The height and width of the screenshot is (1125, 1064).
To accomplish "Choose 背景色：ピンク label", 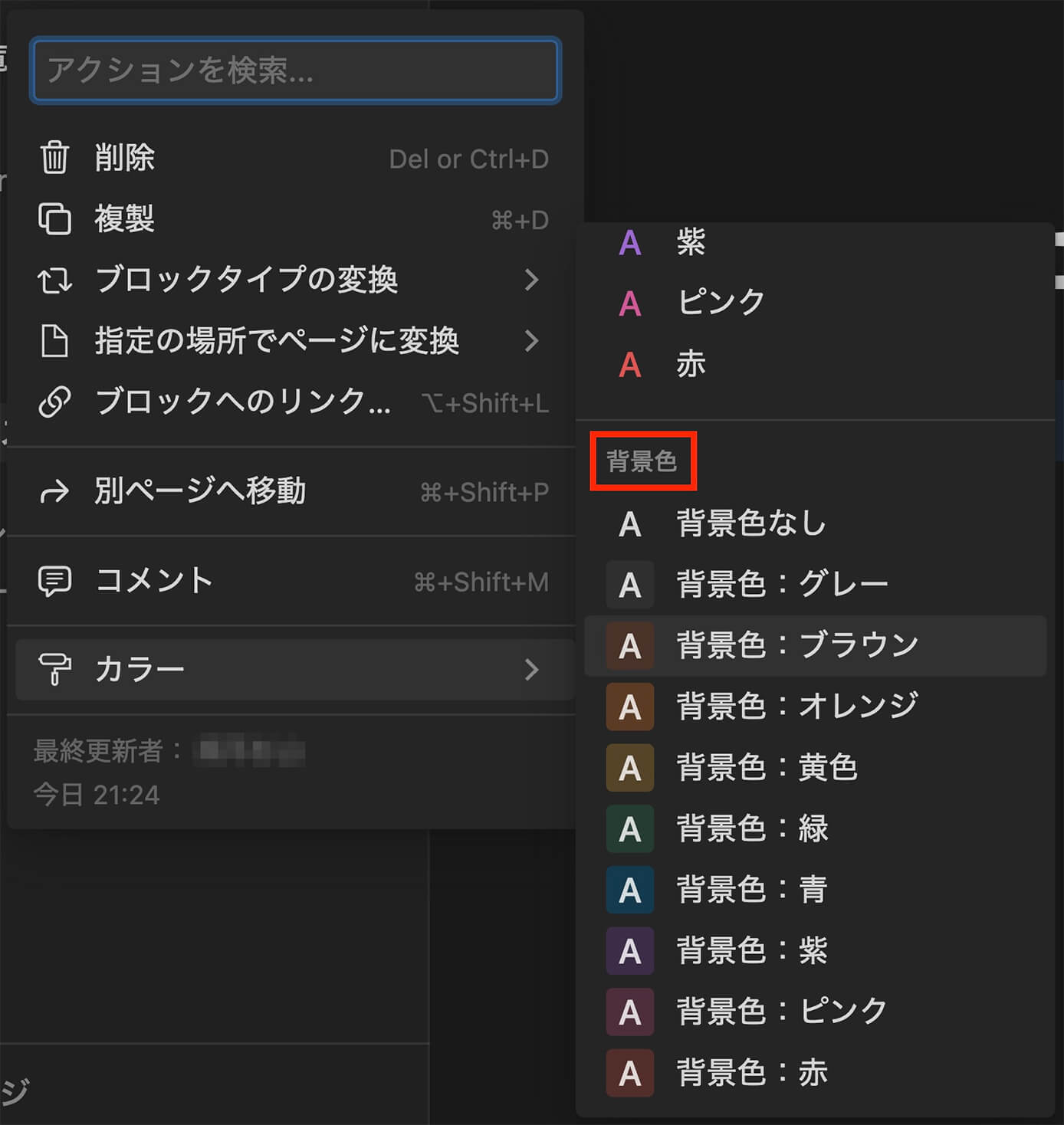I will 782,1012.
